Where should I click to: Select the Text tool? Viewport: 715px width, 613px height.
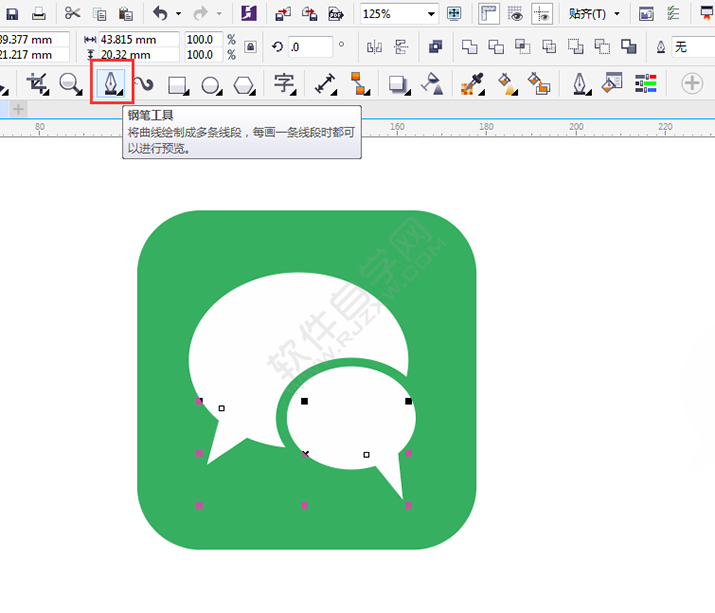(285, 84)
